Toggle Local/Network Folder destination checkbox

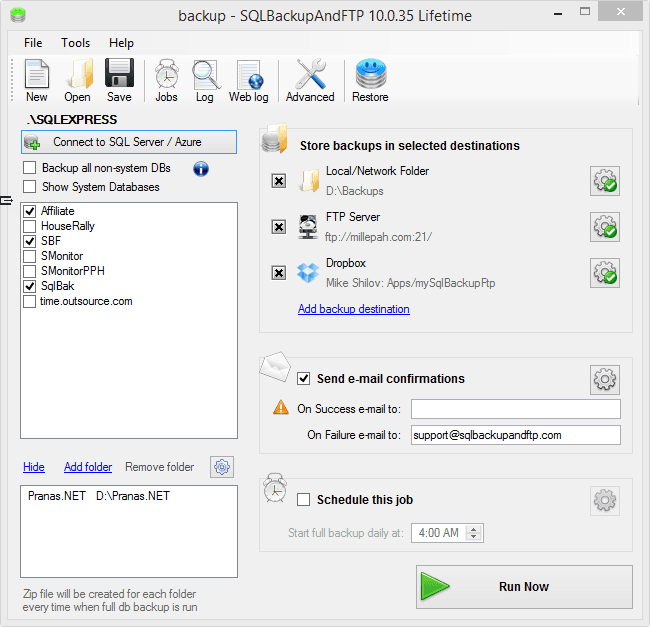coord(279,181)
